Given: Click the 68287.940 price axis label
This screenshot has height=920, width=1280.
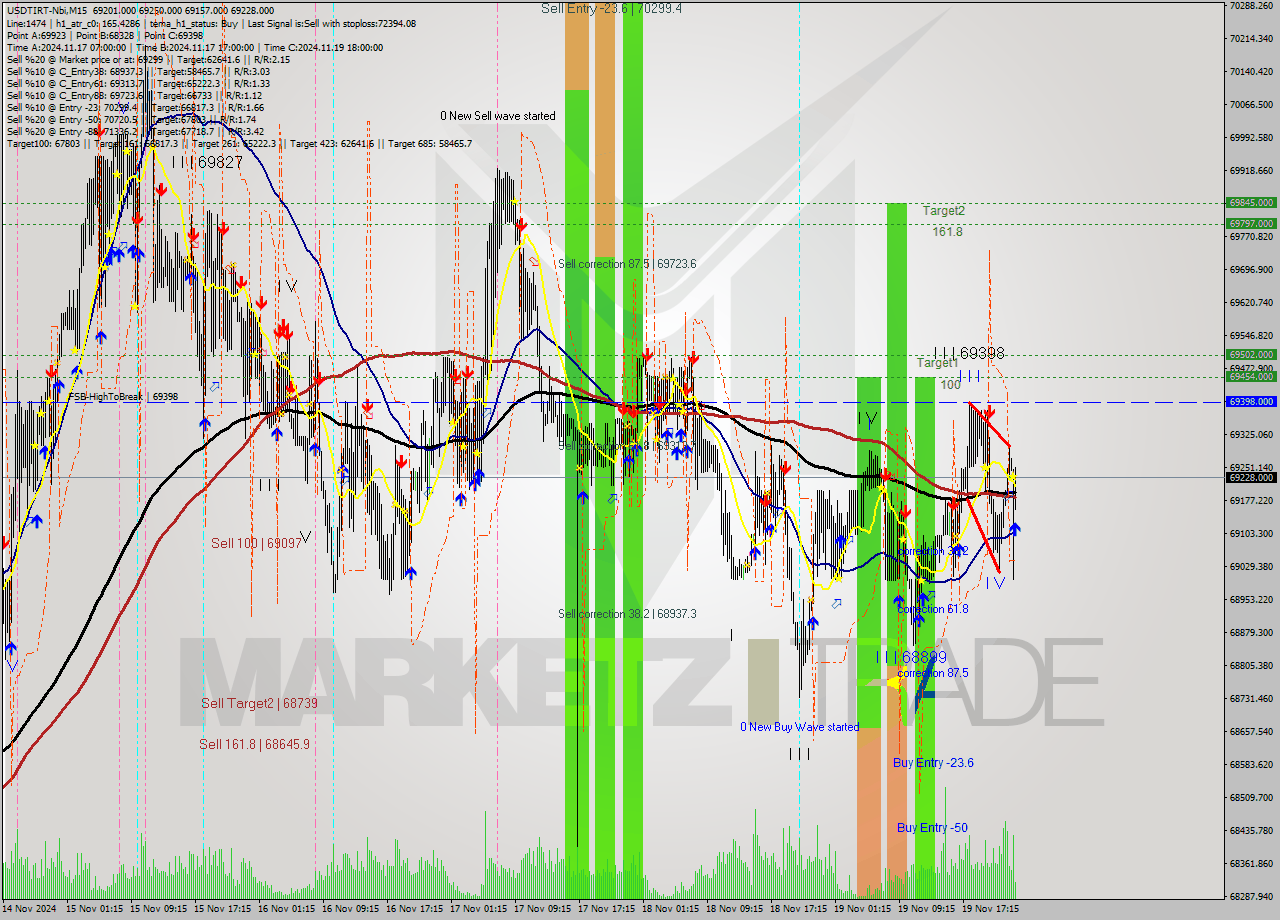Looking at the screenshot, I should 1251,896.
